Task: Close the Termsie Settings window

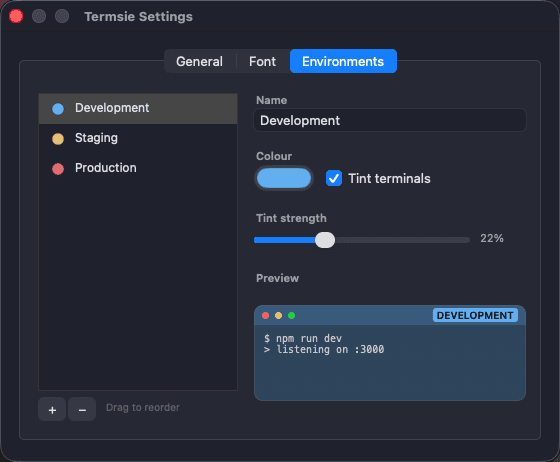Action: tap(16, 16)
